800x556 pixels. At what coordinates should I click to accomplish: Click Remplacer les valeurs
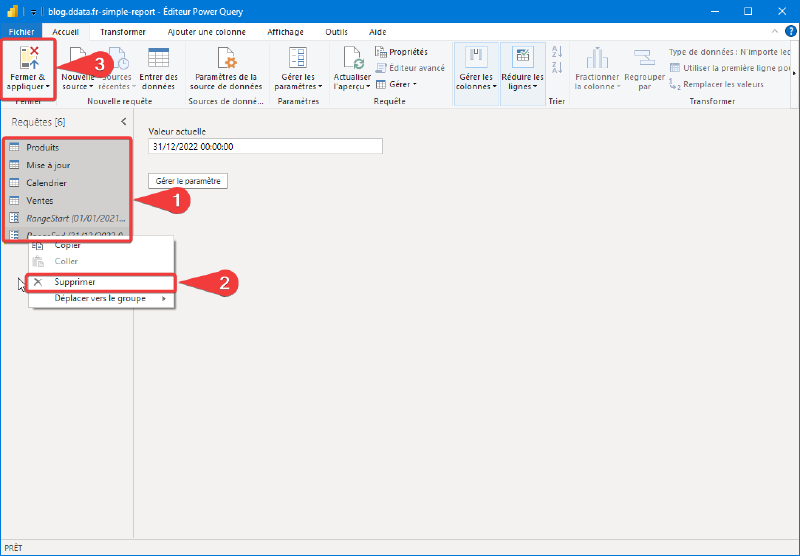(716, 84)
